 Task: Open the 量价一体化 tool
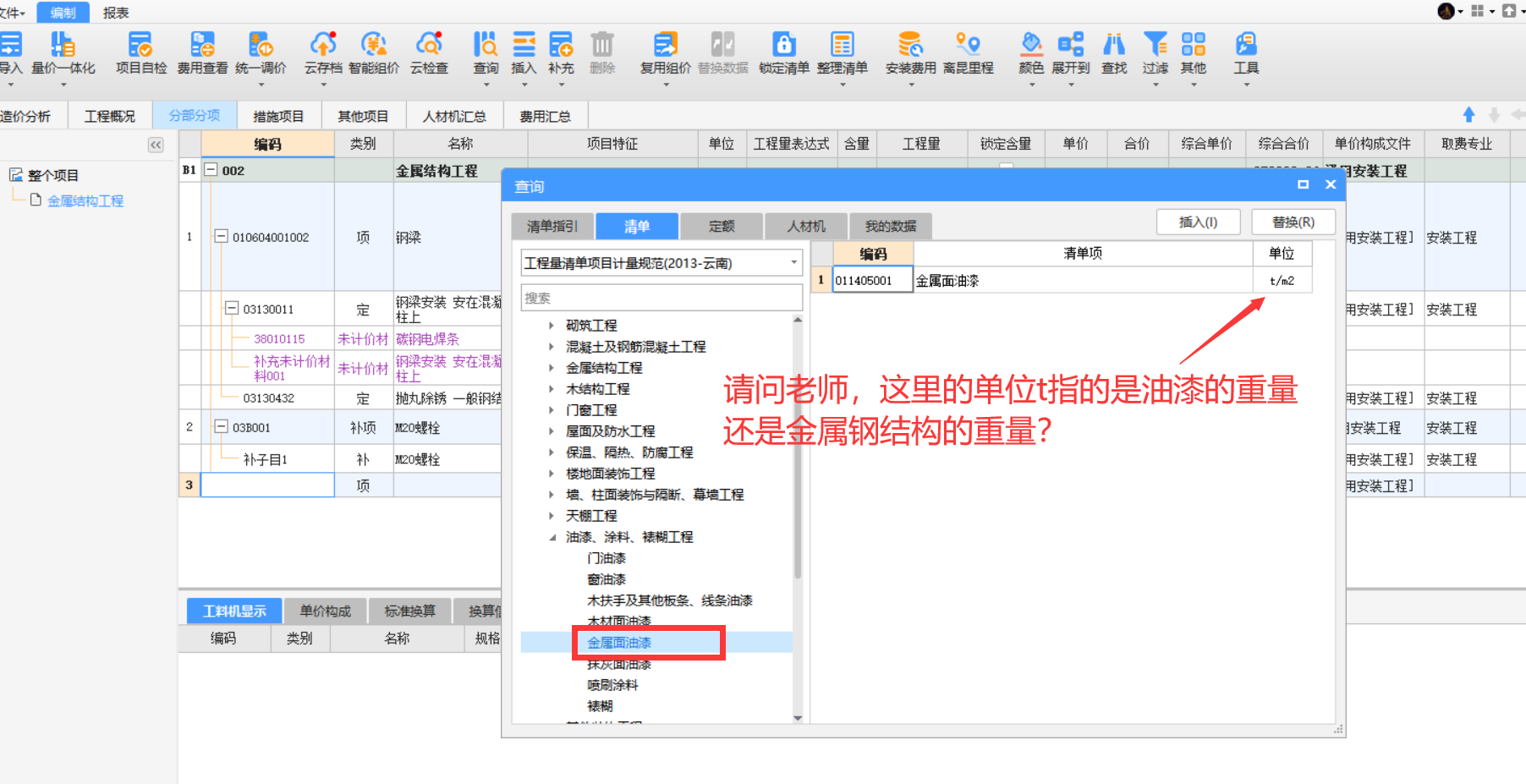(63, 52)
